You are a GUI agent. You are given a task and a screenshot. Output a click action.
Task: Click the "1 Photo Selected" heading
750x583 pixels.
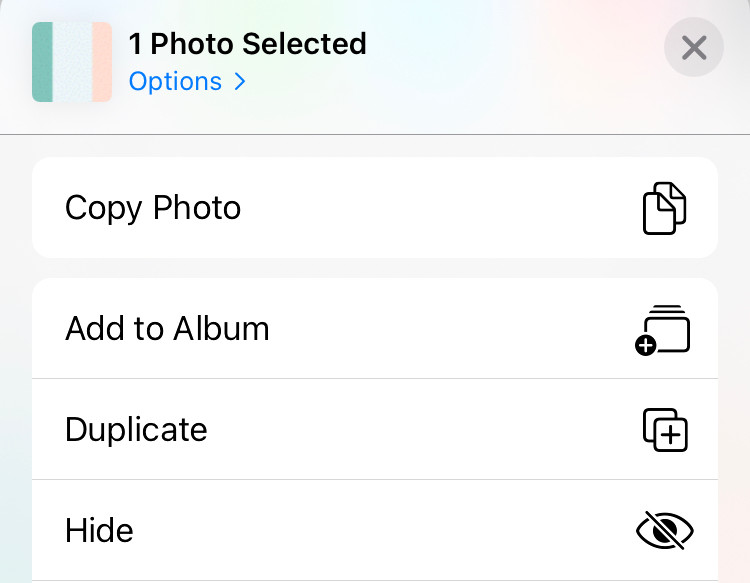click(248, 44)
